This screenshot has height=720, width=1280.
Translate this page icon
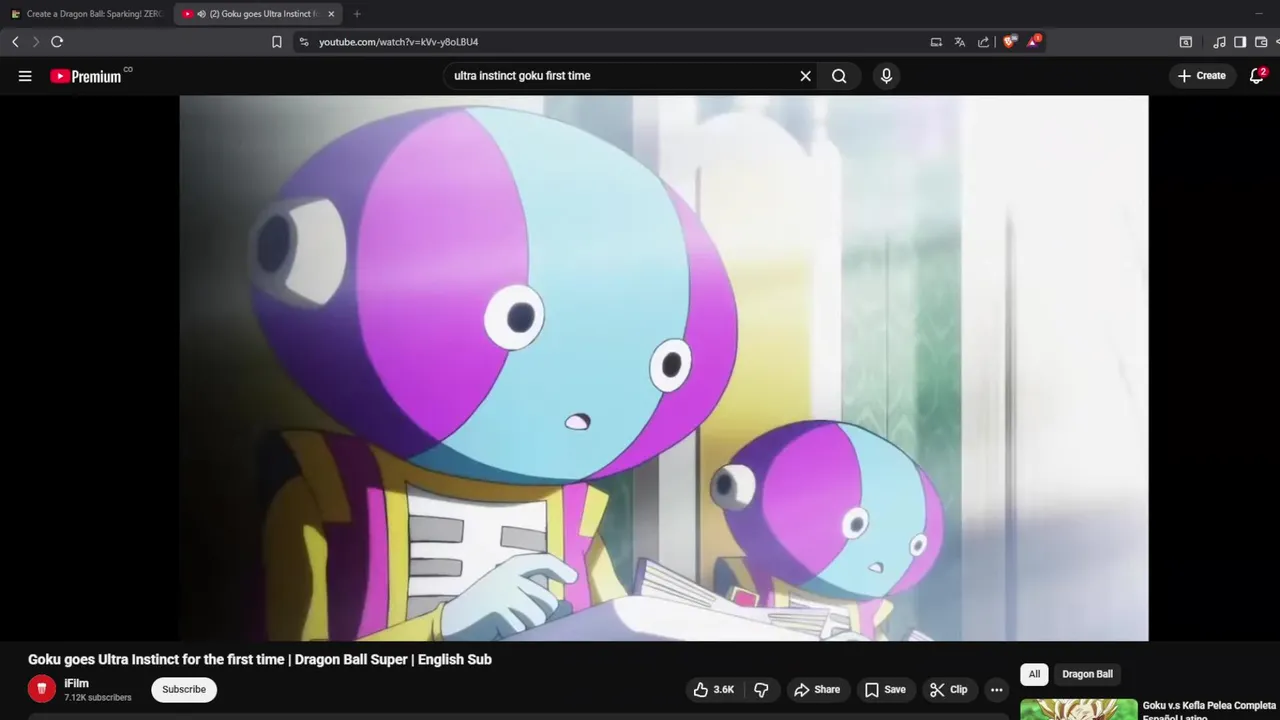[x=960, y=42]
